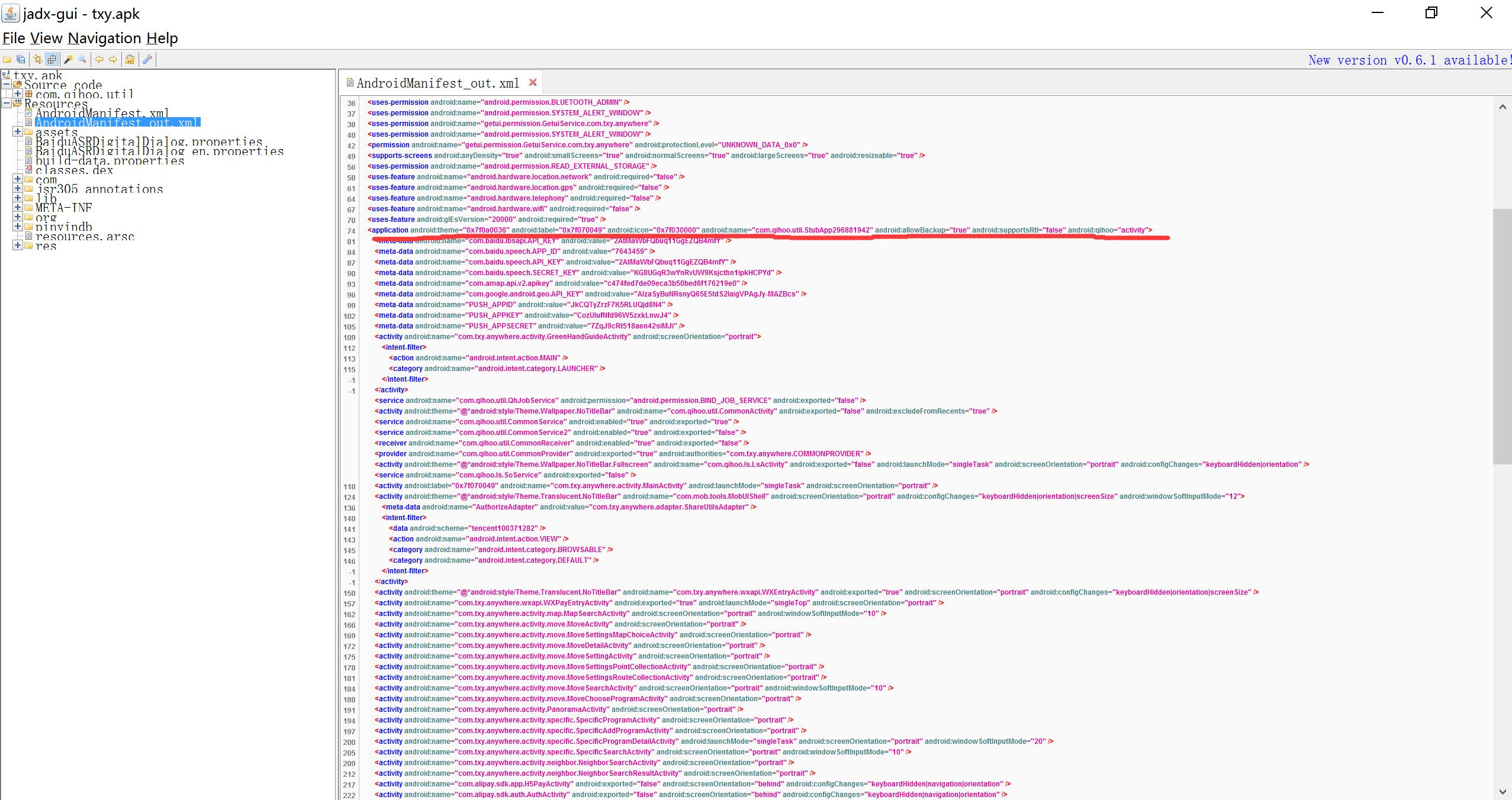Click the Save all icon
This screenshot has height=800, width=1512.
(x=21, y=59)
